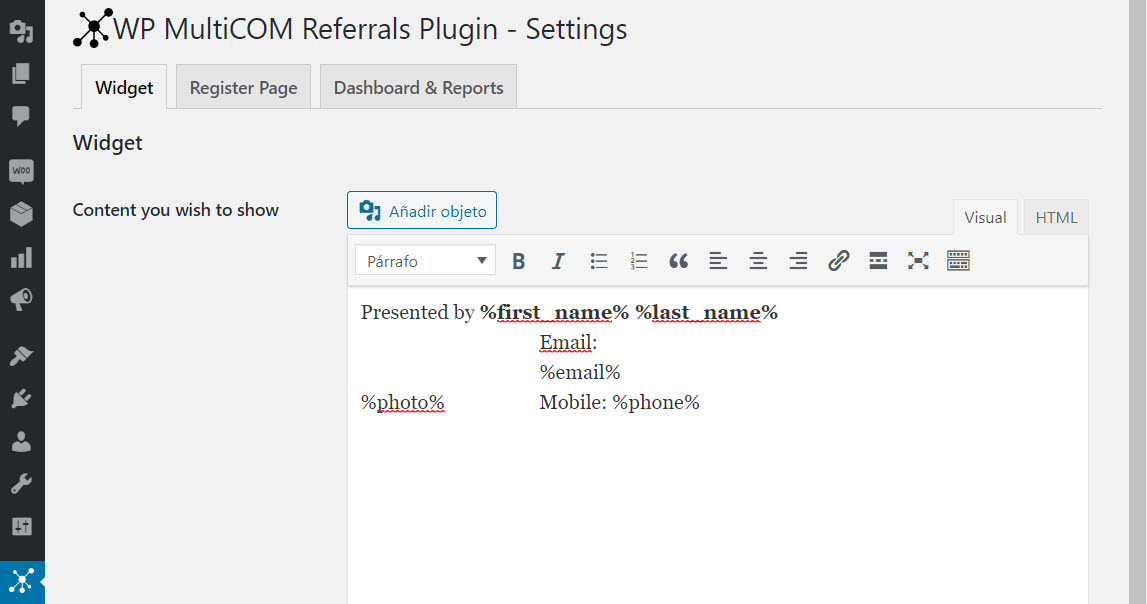The image size is (1147, 604).
Task: Click the %email% placeholder in editor
Action: (580, 372)
